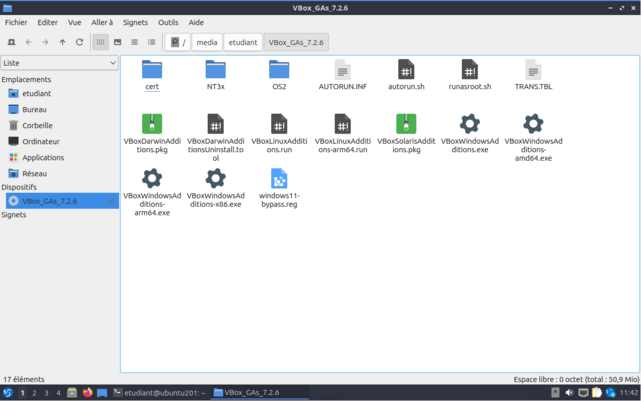Open the Aller à menu
The image size is (641, 401).
[x=102, y=22]
